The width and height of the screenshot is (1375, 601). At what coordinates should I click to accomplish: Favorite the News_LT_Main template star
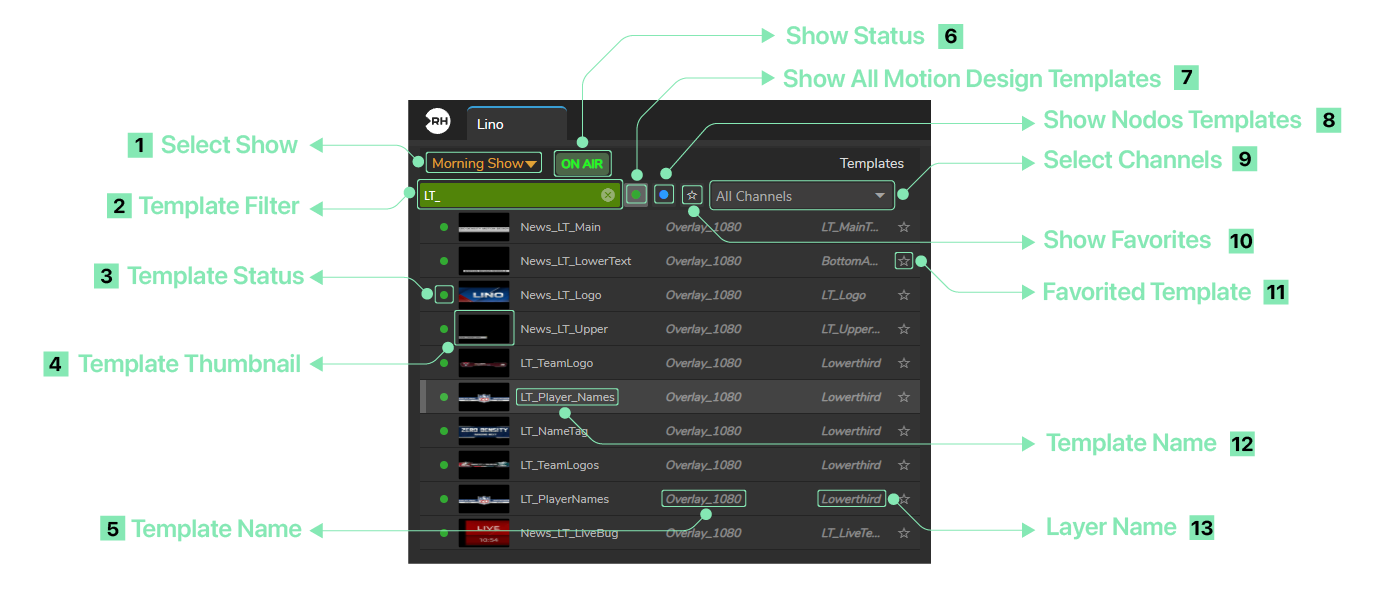tap(904, 227)
